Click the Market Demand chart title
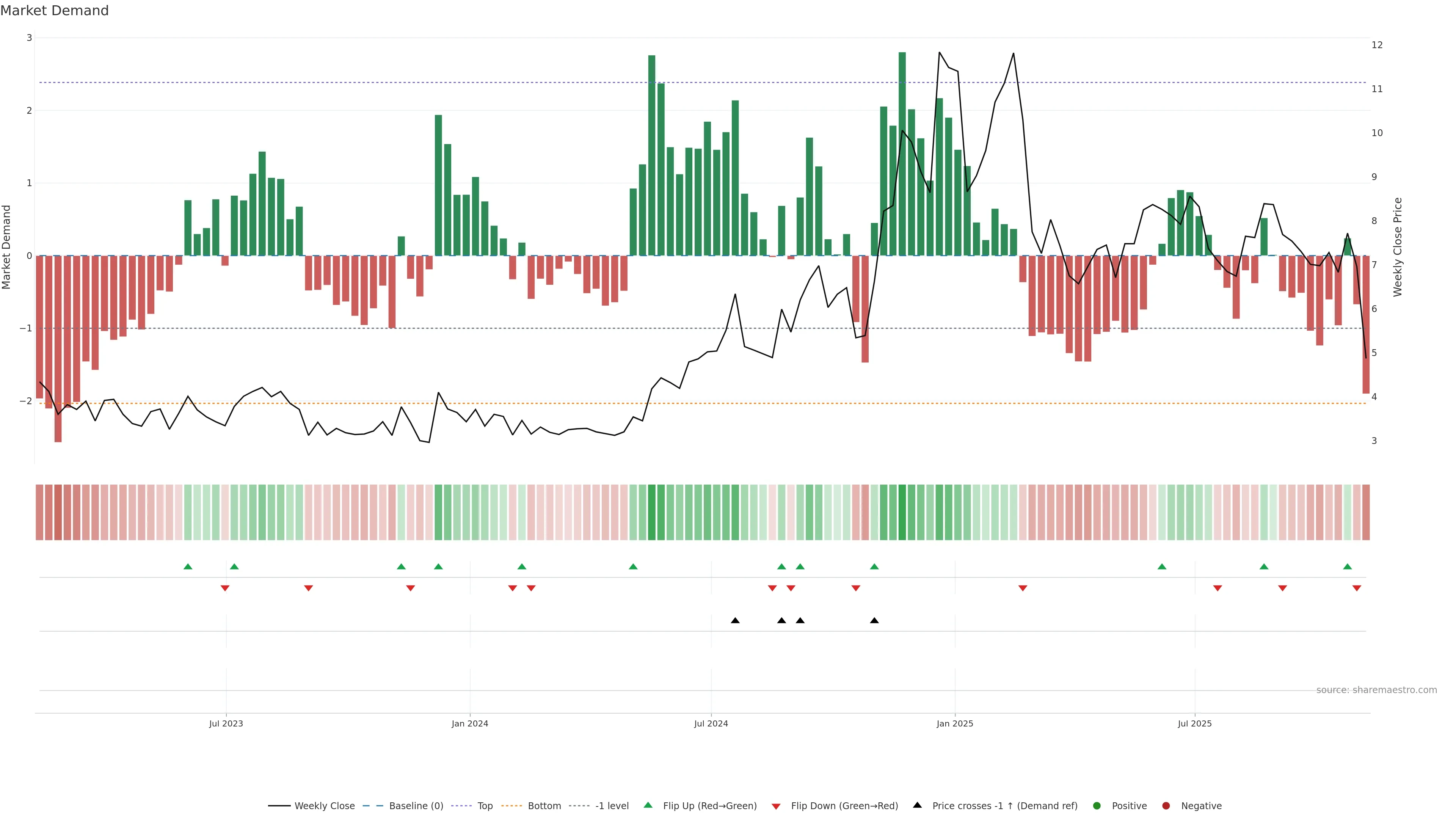 (x=54, y=11)
